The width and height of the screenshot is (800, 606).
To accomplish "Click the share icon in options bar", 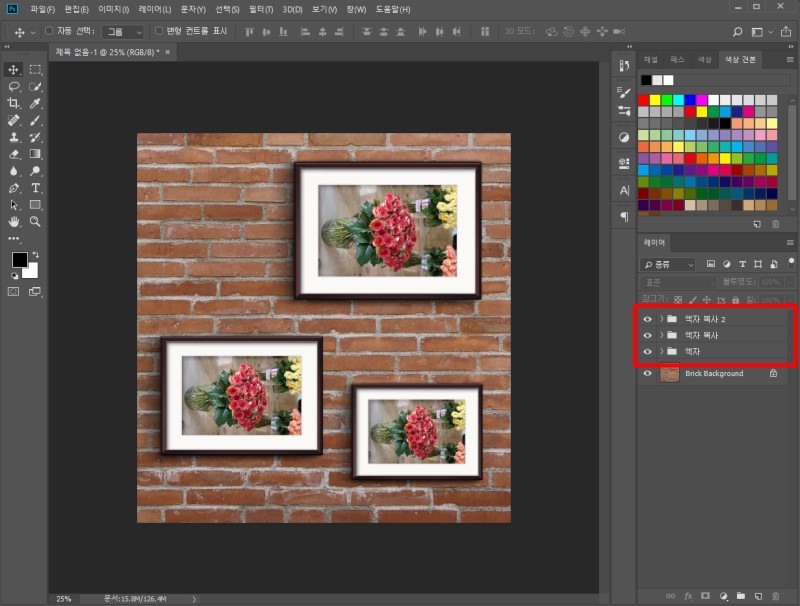I will coord(786,32).
